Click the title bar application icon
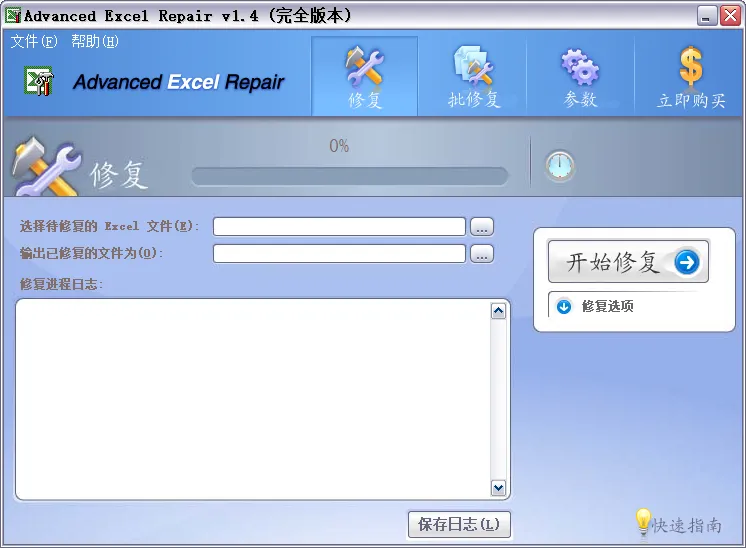 click(x=13, y=15)
